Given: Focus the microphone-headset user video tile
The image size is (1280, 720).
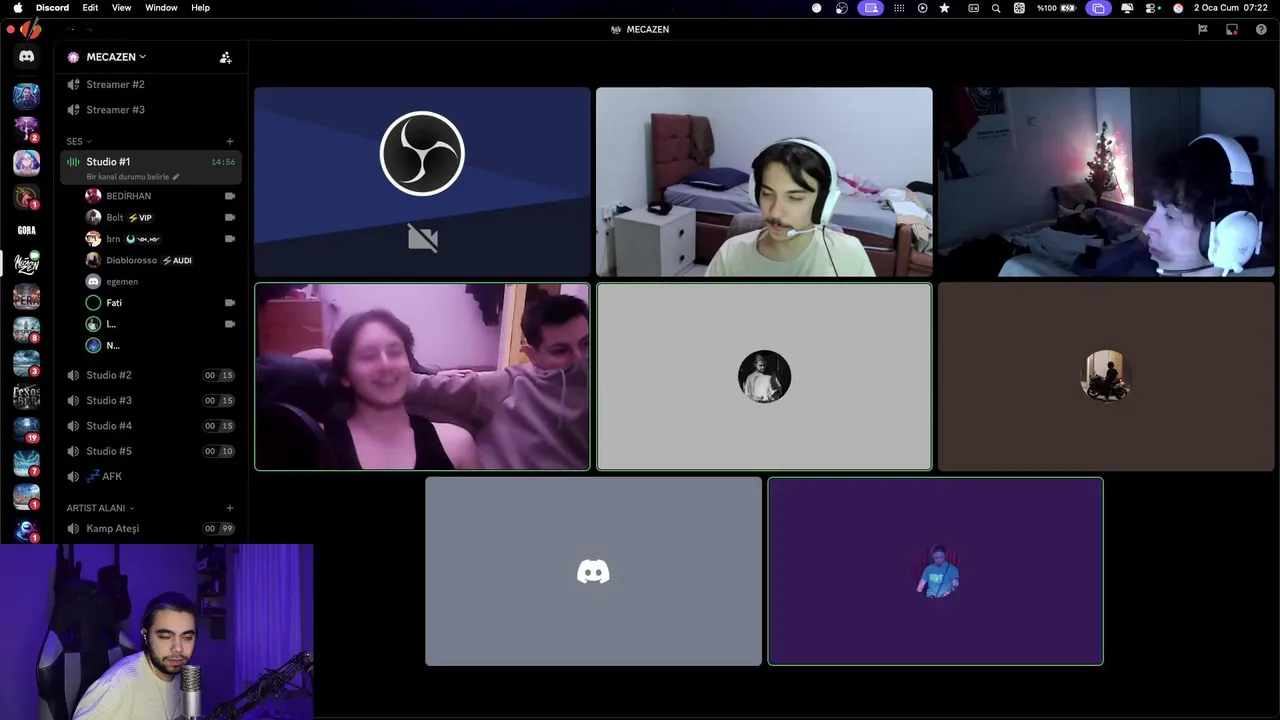Looking at the screenshot, I should (x=764, y=182).
